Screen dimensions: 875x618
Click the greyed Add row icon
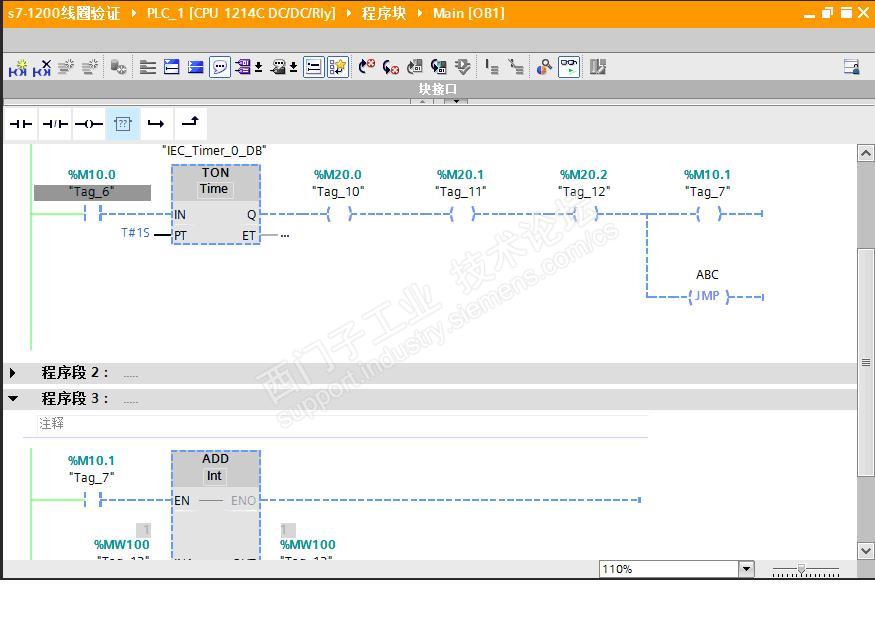[90, 68]
